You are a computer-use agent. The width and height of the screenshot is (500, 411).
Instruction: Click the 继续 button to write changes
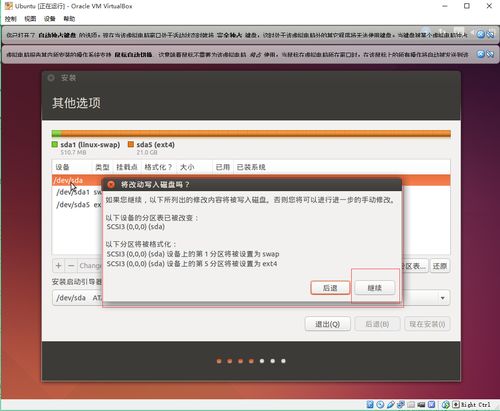[x=375, y=288]
